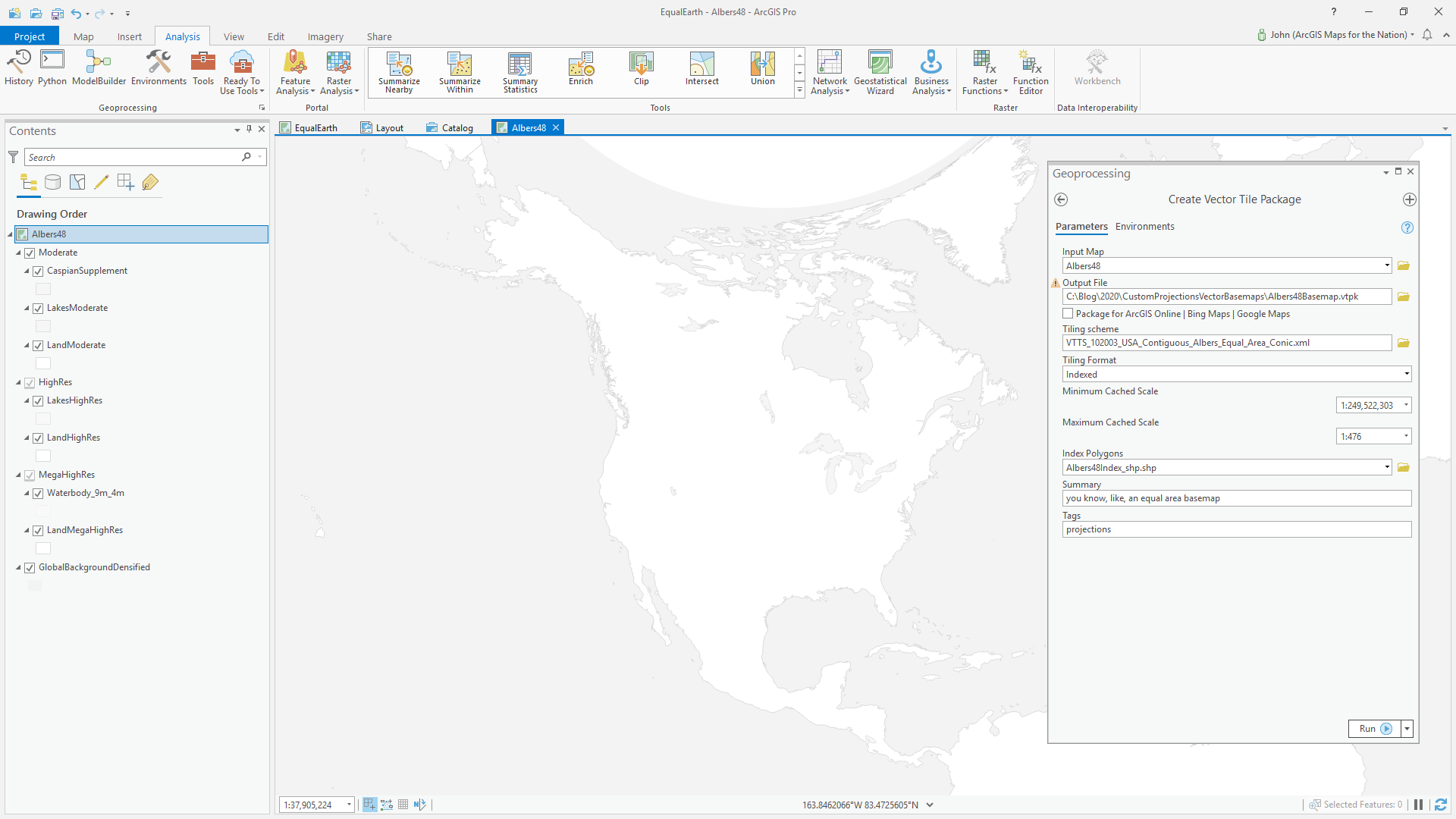Launch the Geostatistical Wizard
This screenshot has height=819, width=1456.
click(x=880, y=73)
